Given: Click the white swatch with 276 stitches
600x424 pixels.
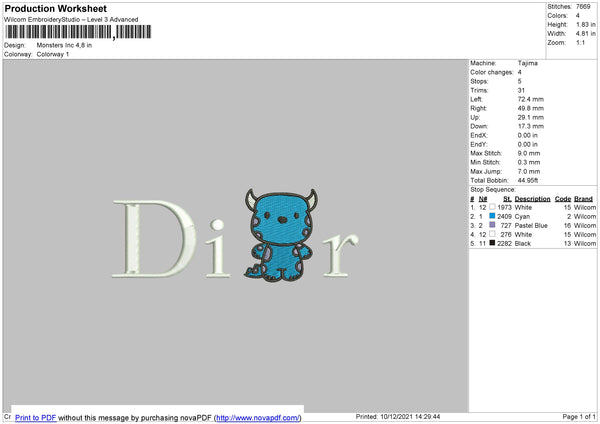Looking at the screenshot, I should pyautogui.click(x=492, y=234).
